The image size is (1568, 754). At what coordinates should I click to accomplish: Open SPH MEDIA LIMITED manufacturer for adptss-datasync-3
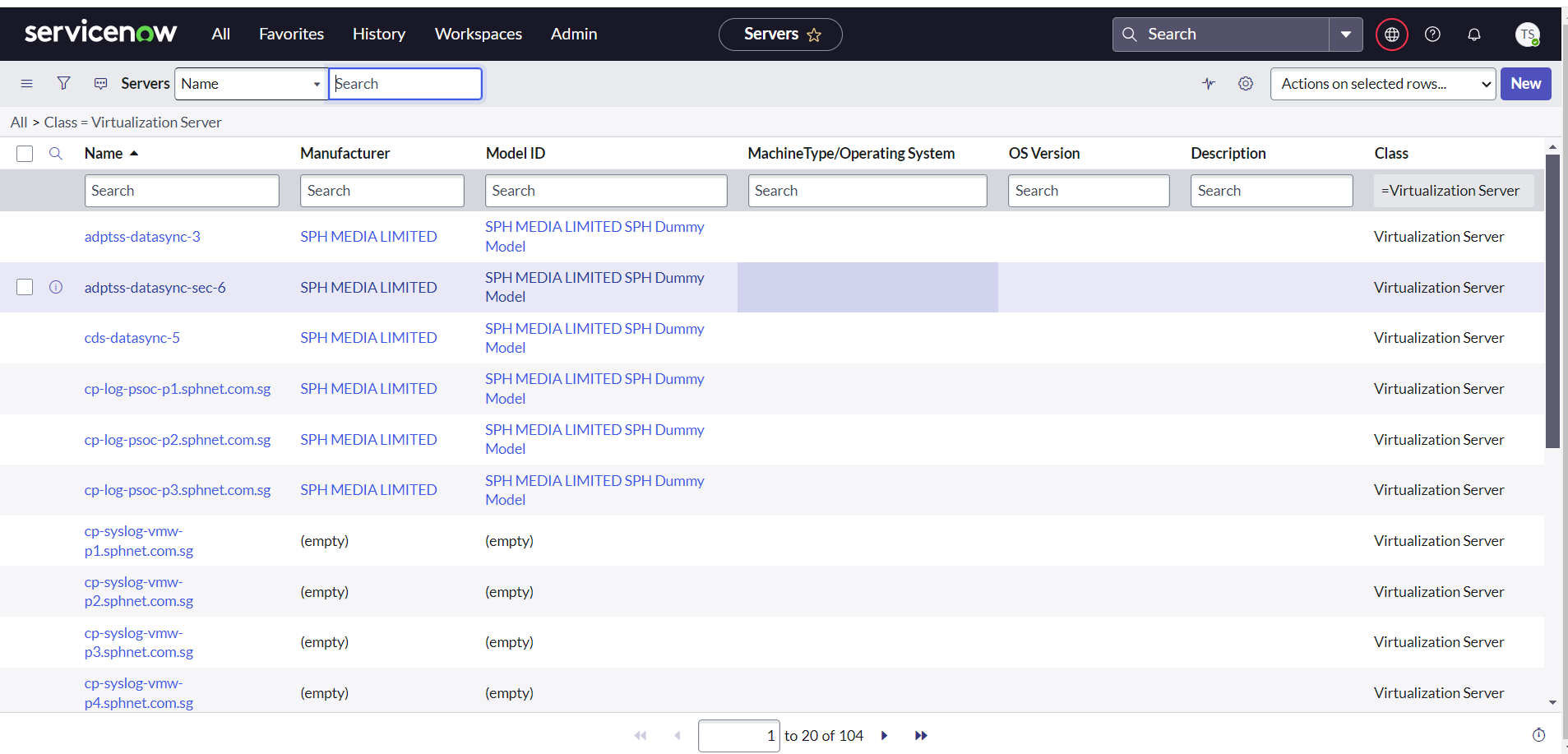click(368, 237)
